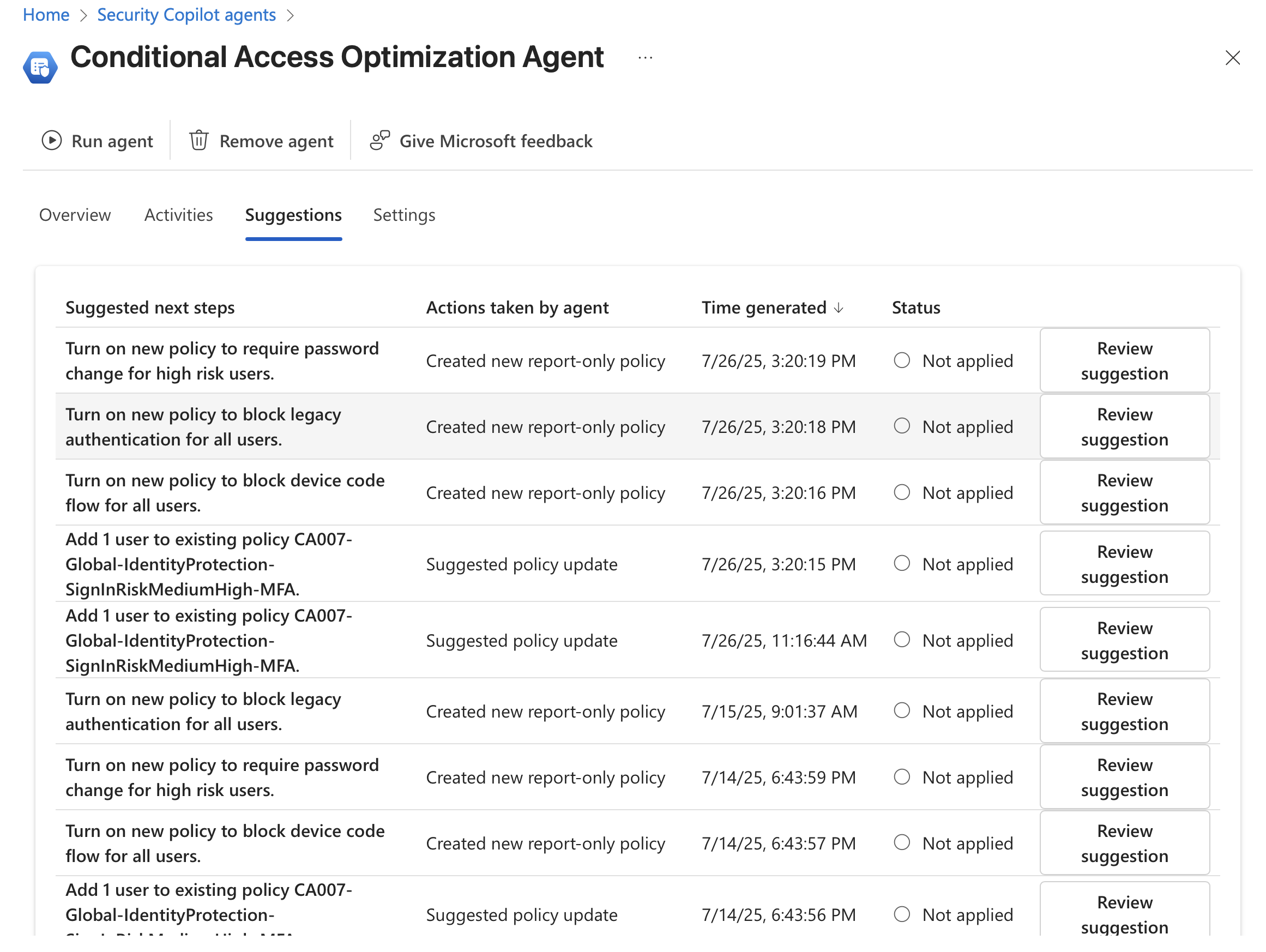
Task: Review suggestion generated 7/26/25, 3:20:15 PM
Action: click(1125, 564)
